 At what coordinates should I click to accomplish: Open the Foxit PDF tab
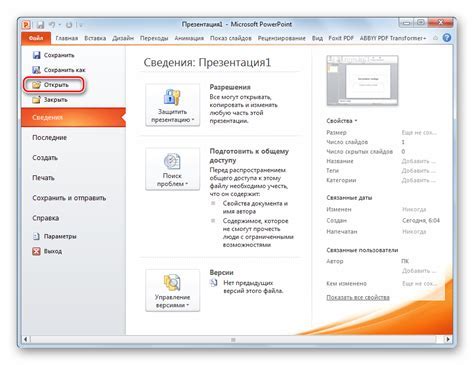point(341,38)
